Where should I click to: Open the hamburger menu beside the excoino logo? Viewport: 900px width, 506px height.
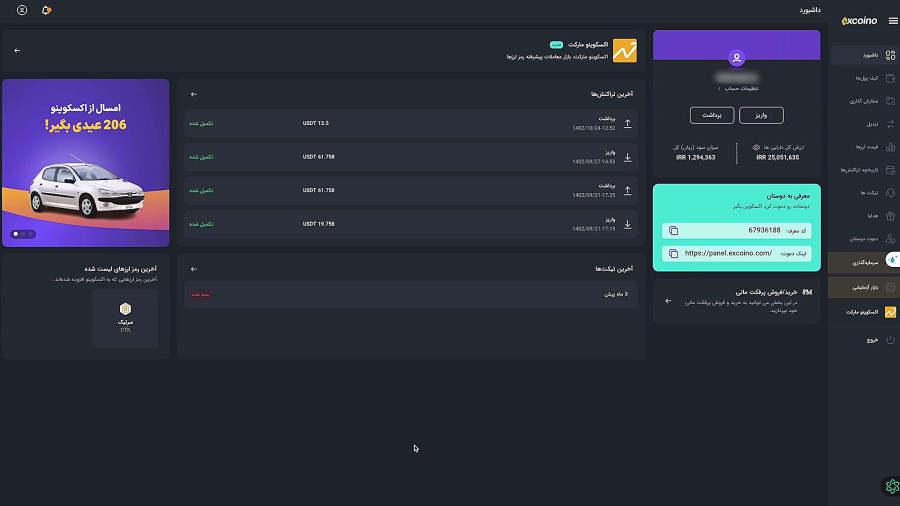[x=893, y=21]
